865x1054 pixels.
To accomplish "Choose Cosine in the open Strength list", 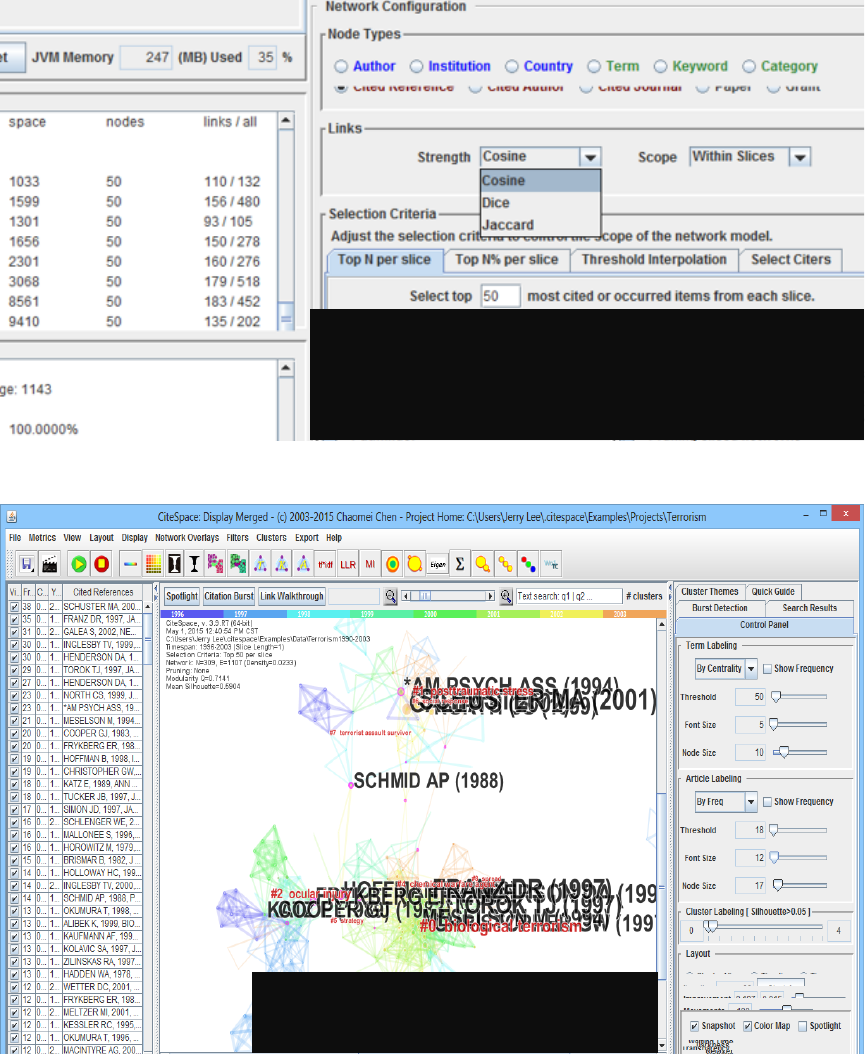I will (540, 181).
